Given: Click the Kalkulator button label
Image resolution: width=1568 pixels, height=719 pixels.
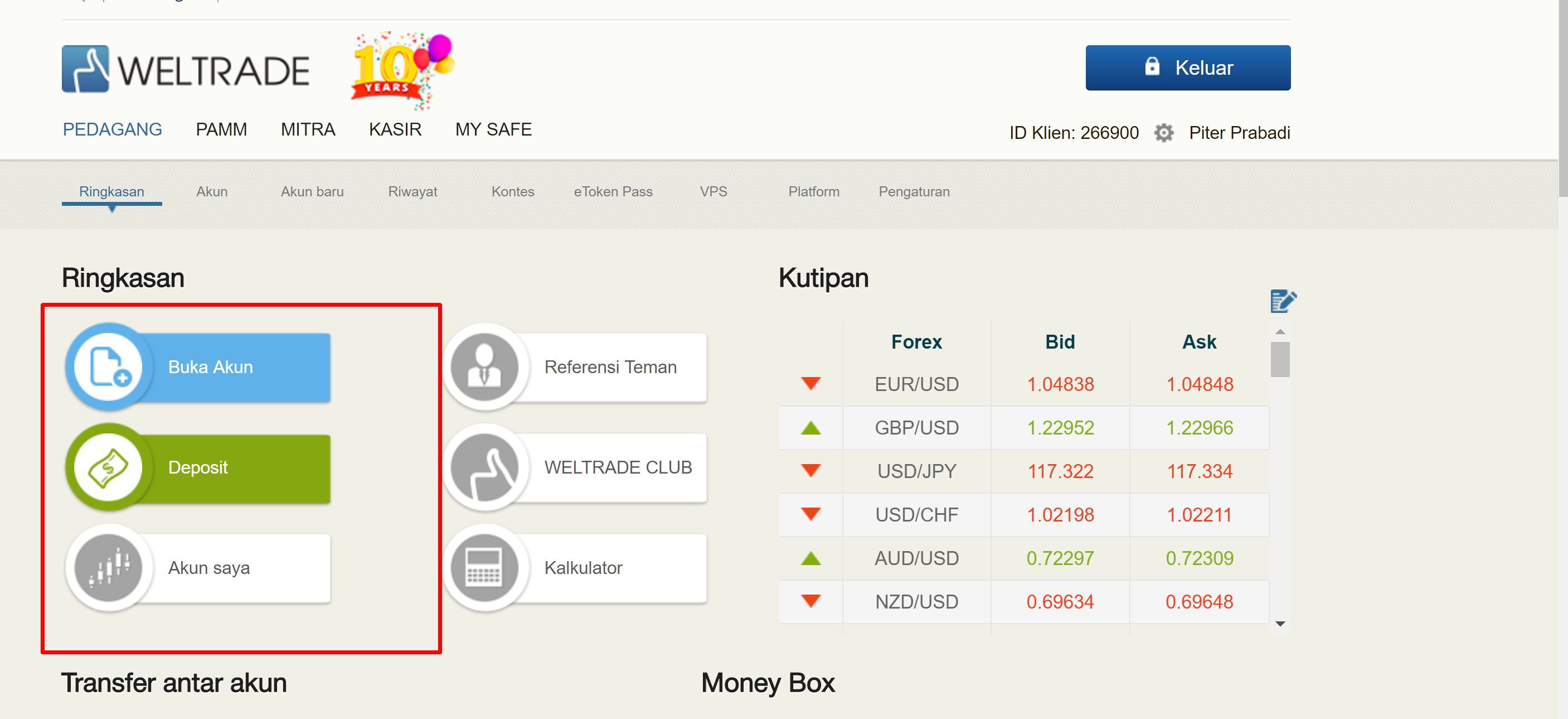Looking at the screenshot, I should (583, 568).
